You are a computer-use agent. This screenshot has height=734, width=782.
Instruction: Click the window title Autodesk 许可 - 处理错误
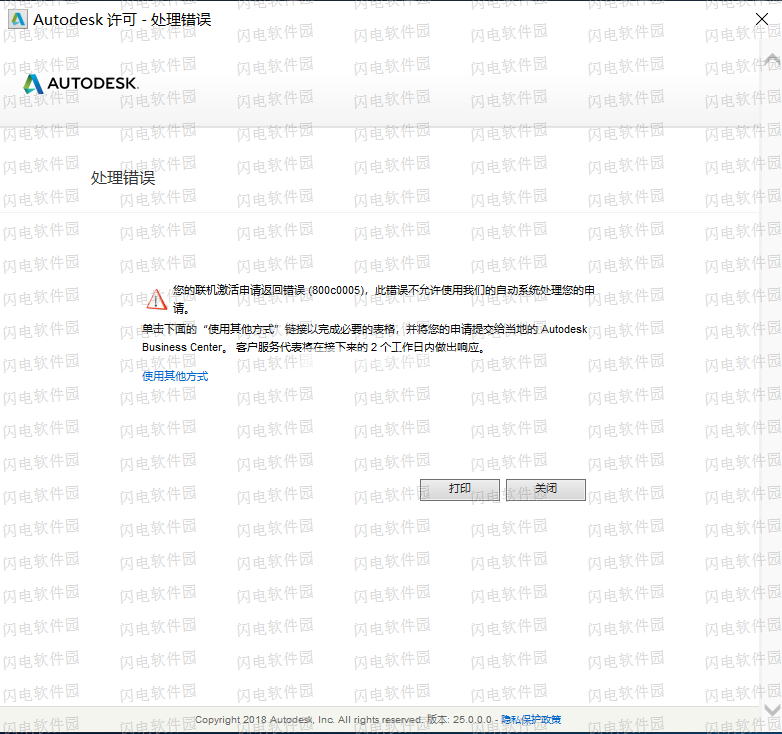[122, 19]
